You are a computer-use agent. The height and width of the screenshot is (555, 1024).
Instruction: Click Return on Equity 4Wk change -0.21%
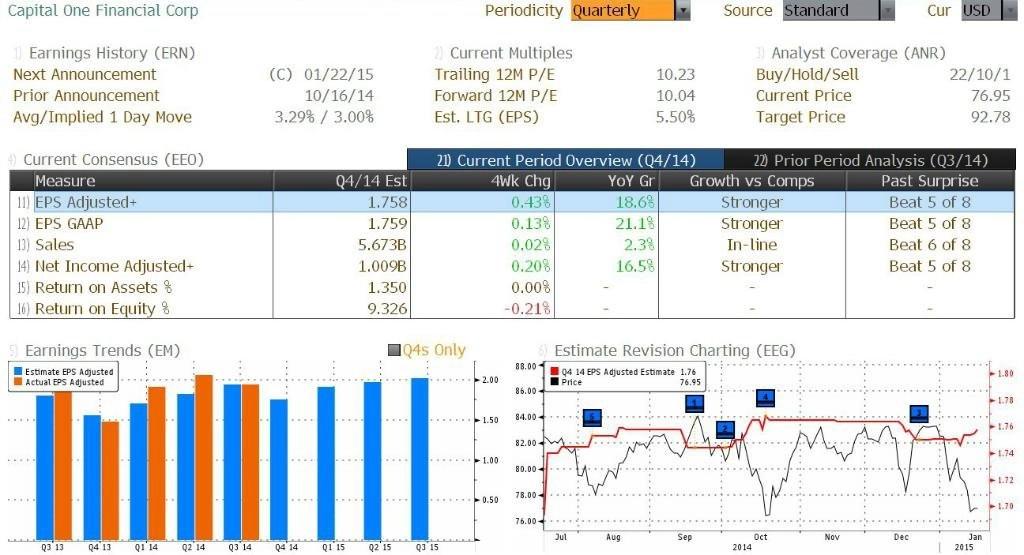tap(527, 308)
